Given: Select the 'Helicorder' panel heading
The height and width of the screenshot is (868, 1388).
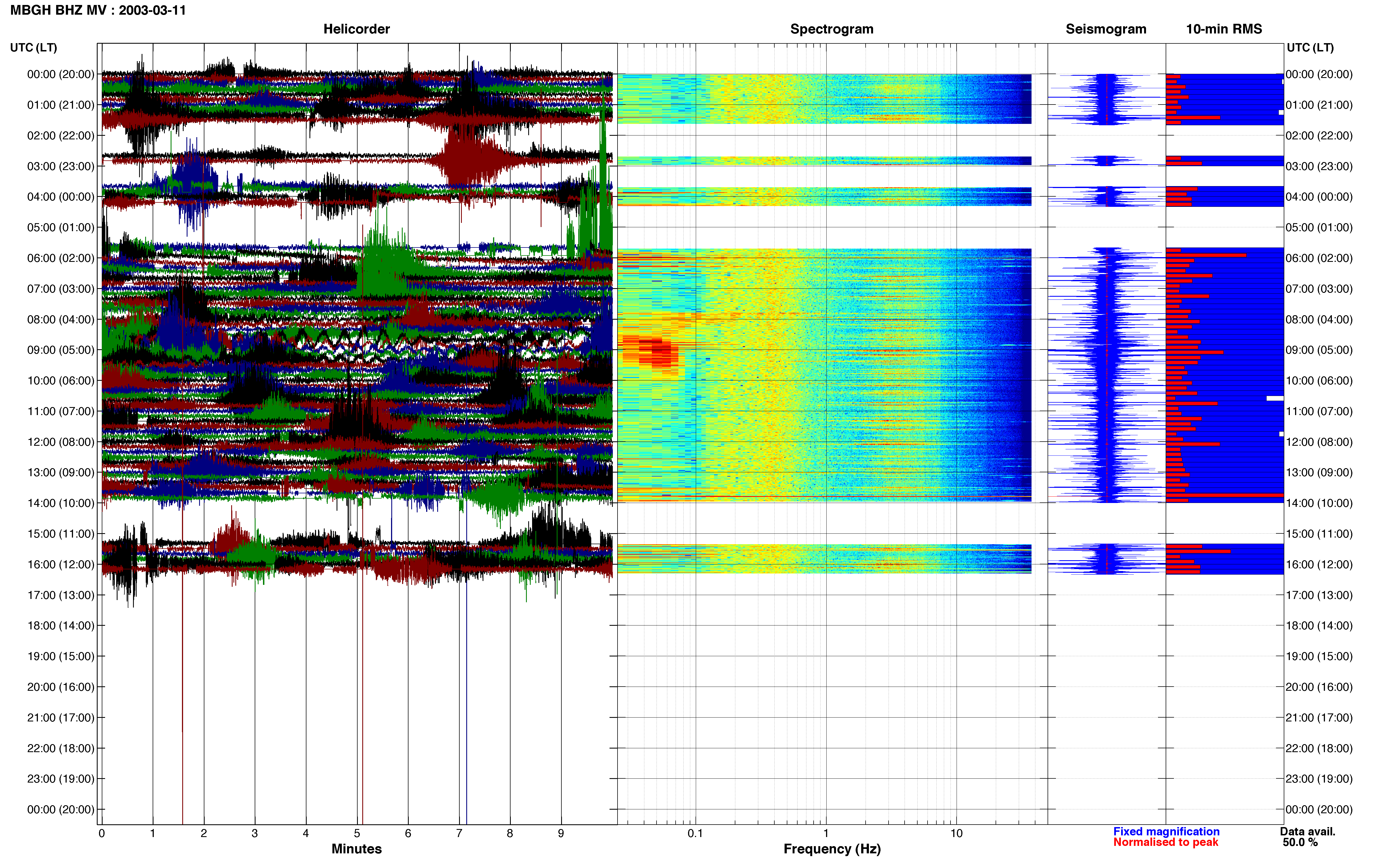Looking at the screenshot, I should [x=356, y=29].
